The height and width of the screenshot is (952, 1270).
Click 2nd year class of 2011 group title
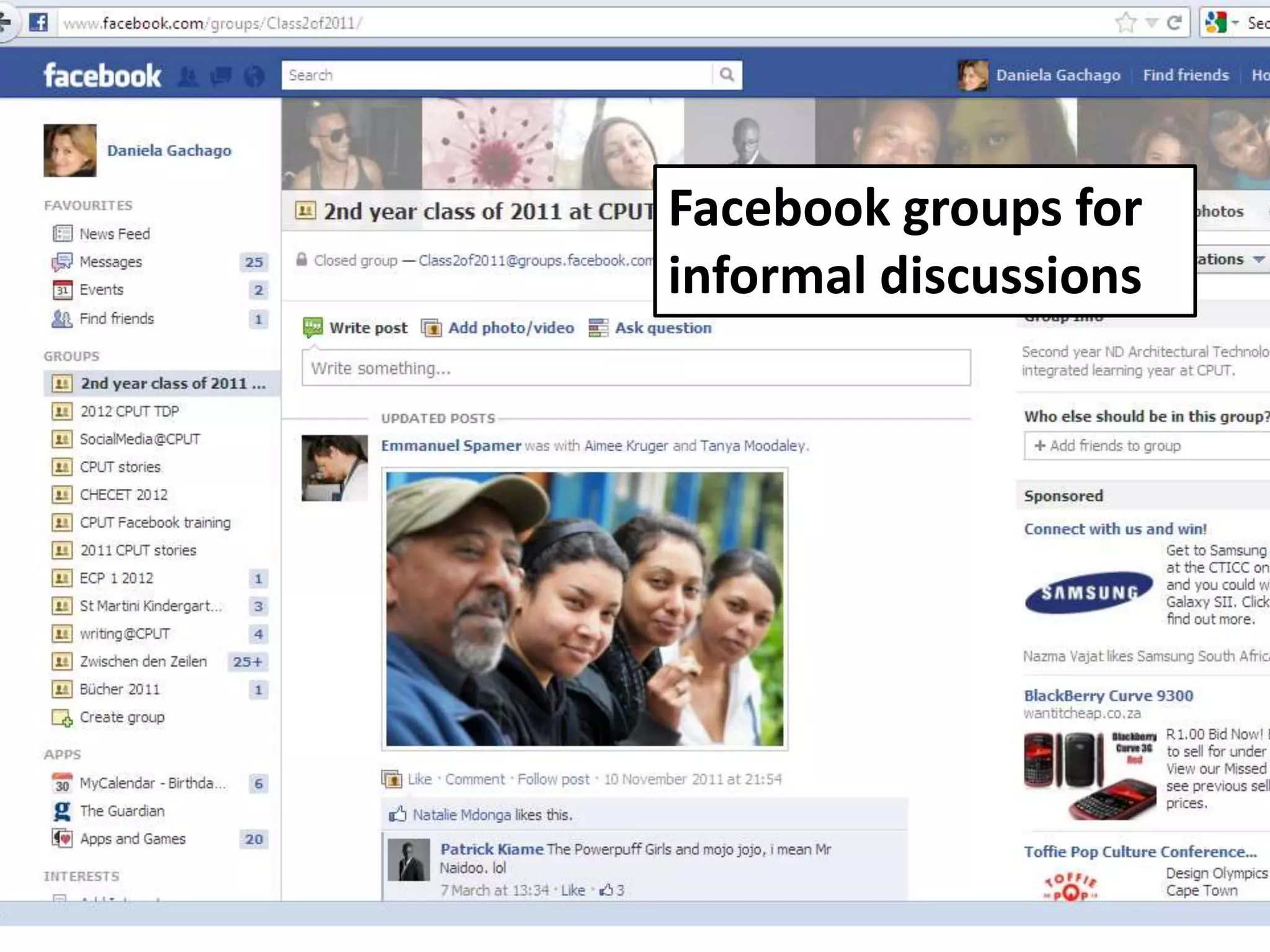click(x=488, y=211)
